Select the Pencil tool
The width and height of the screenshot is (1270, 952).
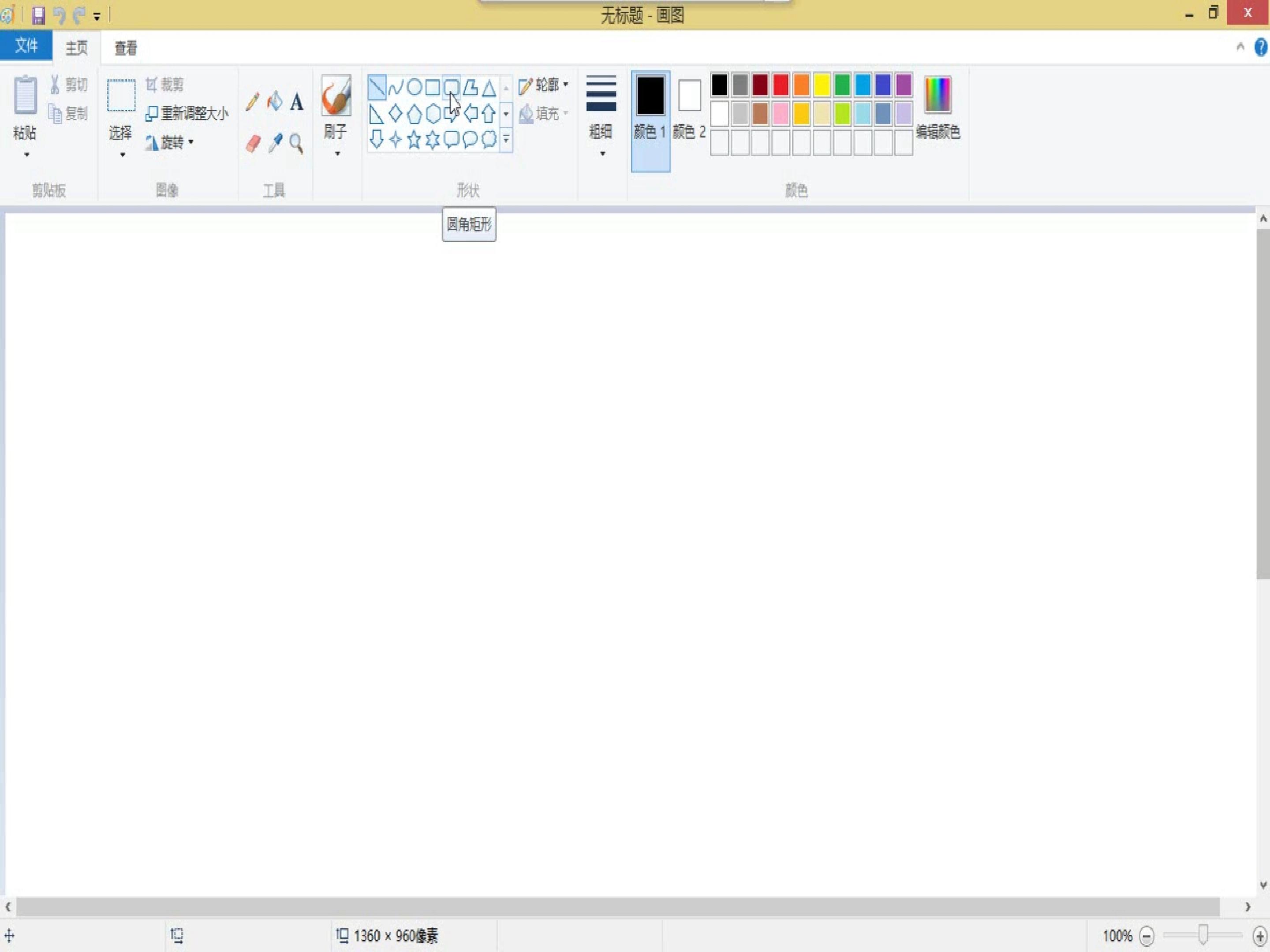click(252, 102)
